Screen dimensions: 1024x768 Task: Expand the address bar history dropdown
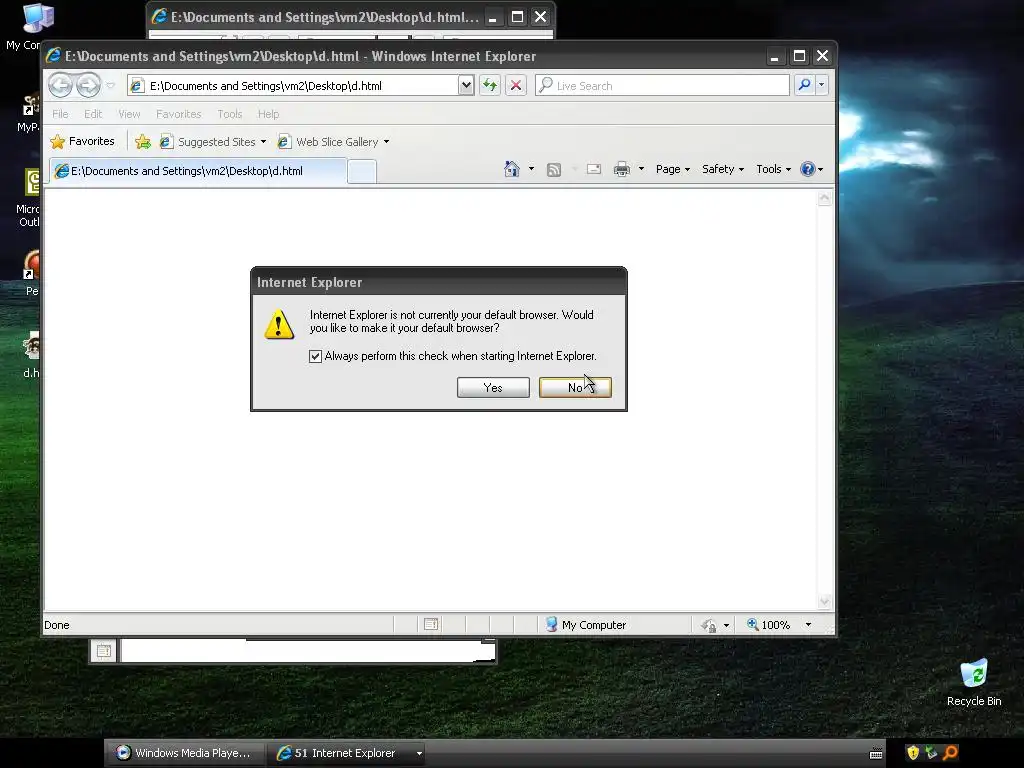(x=466, y=85)
